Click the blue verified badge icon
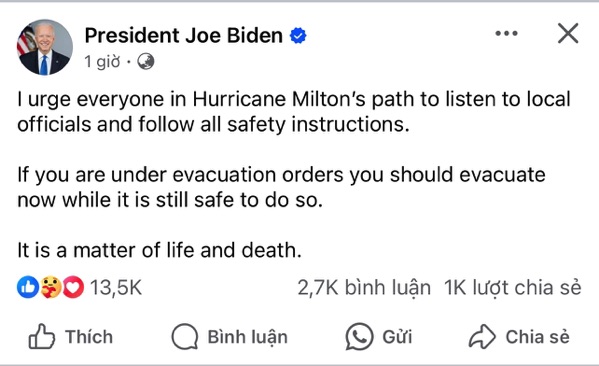This screenshot has height=366, width=599. pos(298,36)
